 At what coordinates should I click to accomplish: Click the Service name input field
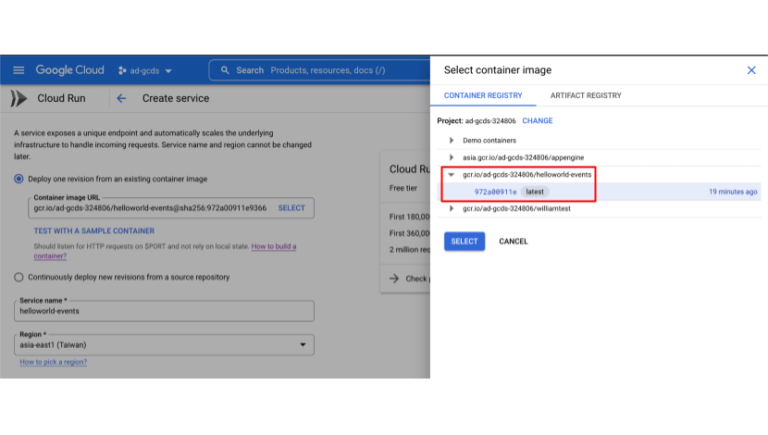(x=164, y=311)
